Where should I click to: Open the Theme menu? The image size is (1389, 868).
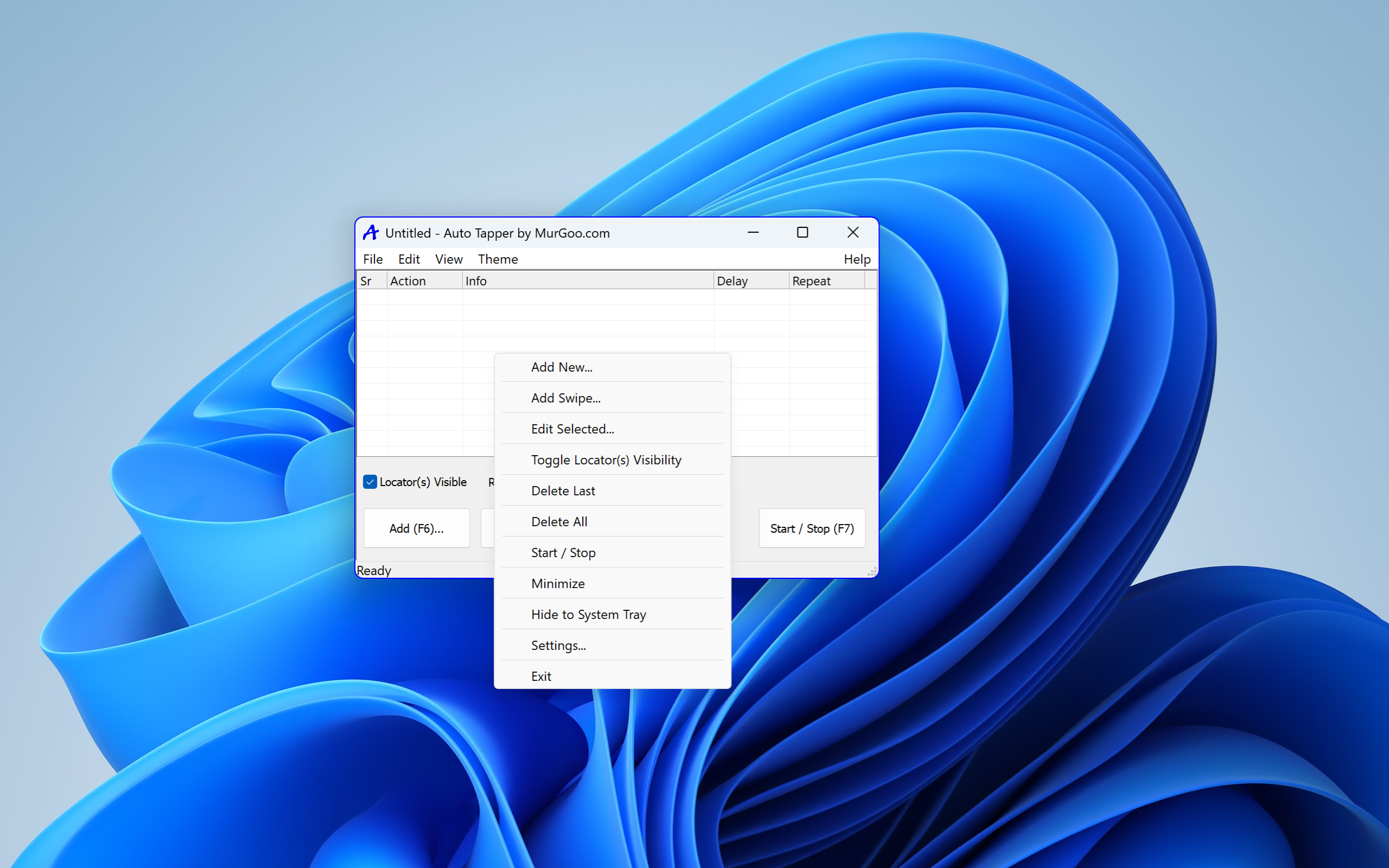point(497,259)
